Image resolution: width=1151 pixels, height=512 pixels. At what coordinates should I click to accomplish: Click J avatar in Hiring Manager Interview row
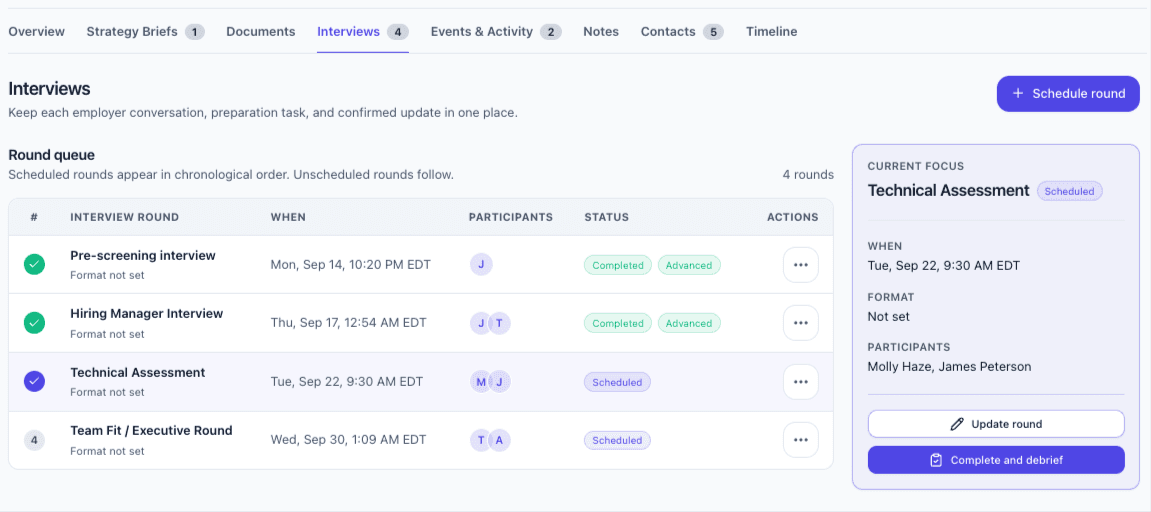point(480,322)
